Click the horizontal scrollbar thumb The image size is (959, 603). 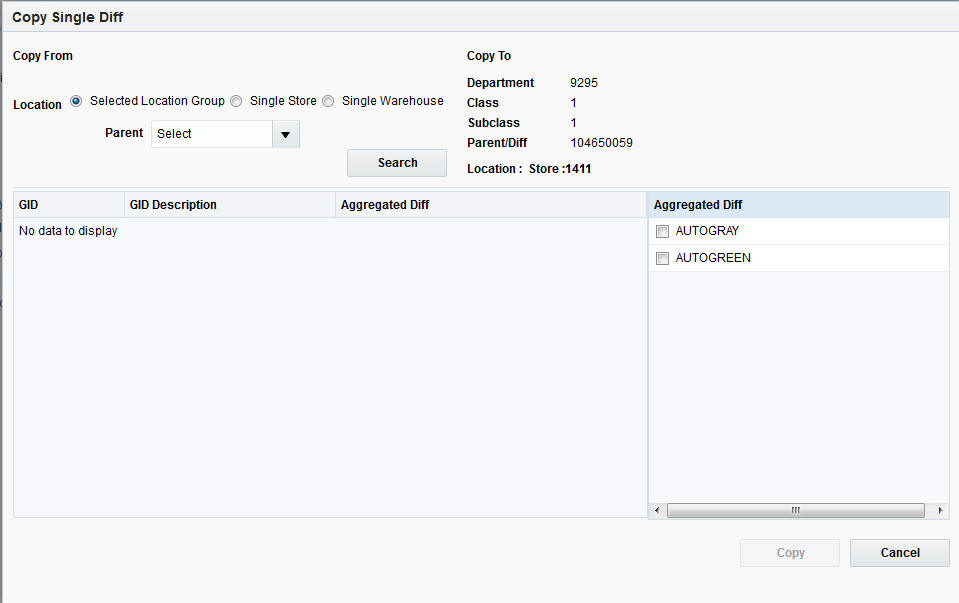[x=796, y=510]
